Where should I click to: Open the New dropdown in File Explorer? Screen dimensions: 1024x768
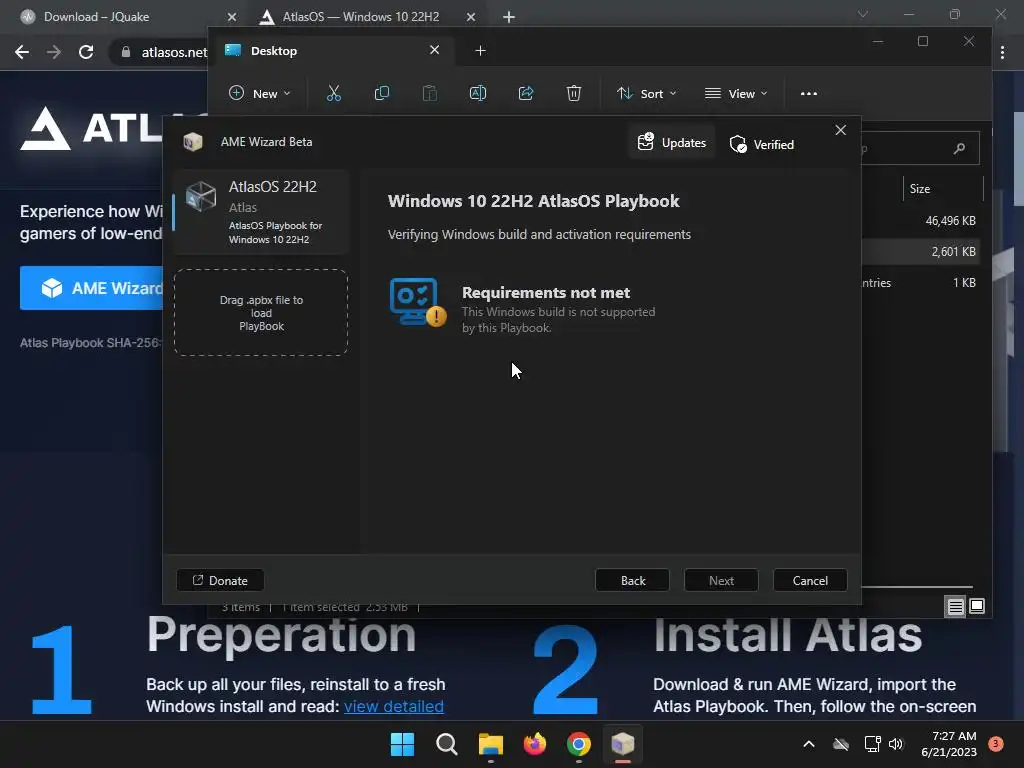pyautogui.click(x=259, y=93)
